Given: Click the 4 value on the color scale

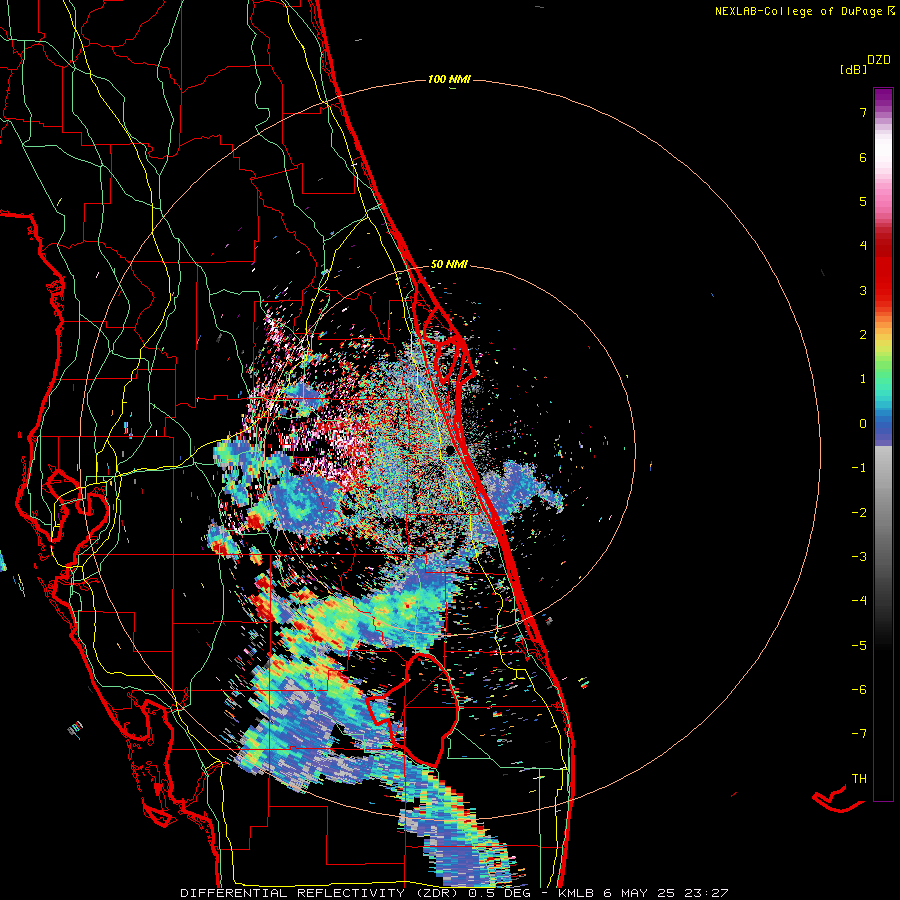Looking at the screenshot, I should [863, 246].
